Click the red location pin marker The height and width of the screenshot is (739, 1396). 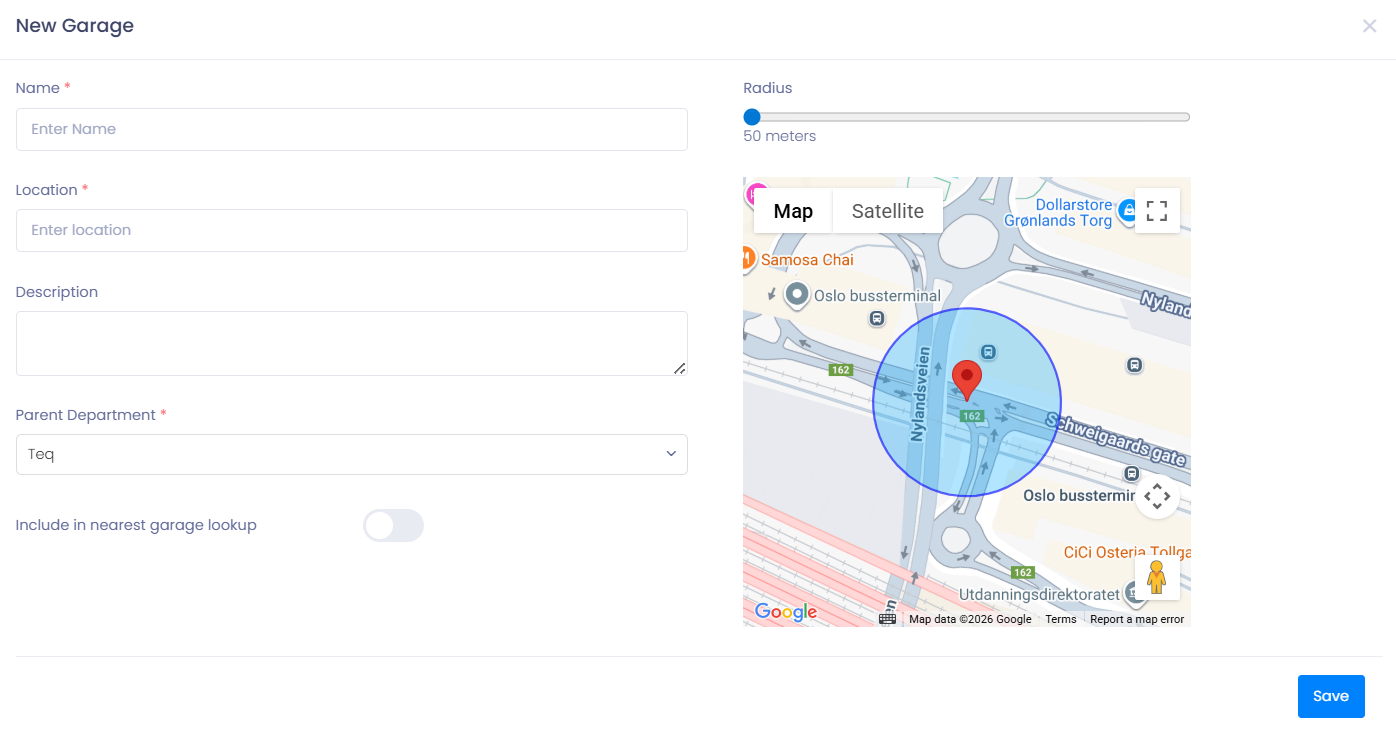(x=967, y=381)
